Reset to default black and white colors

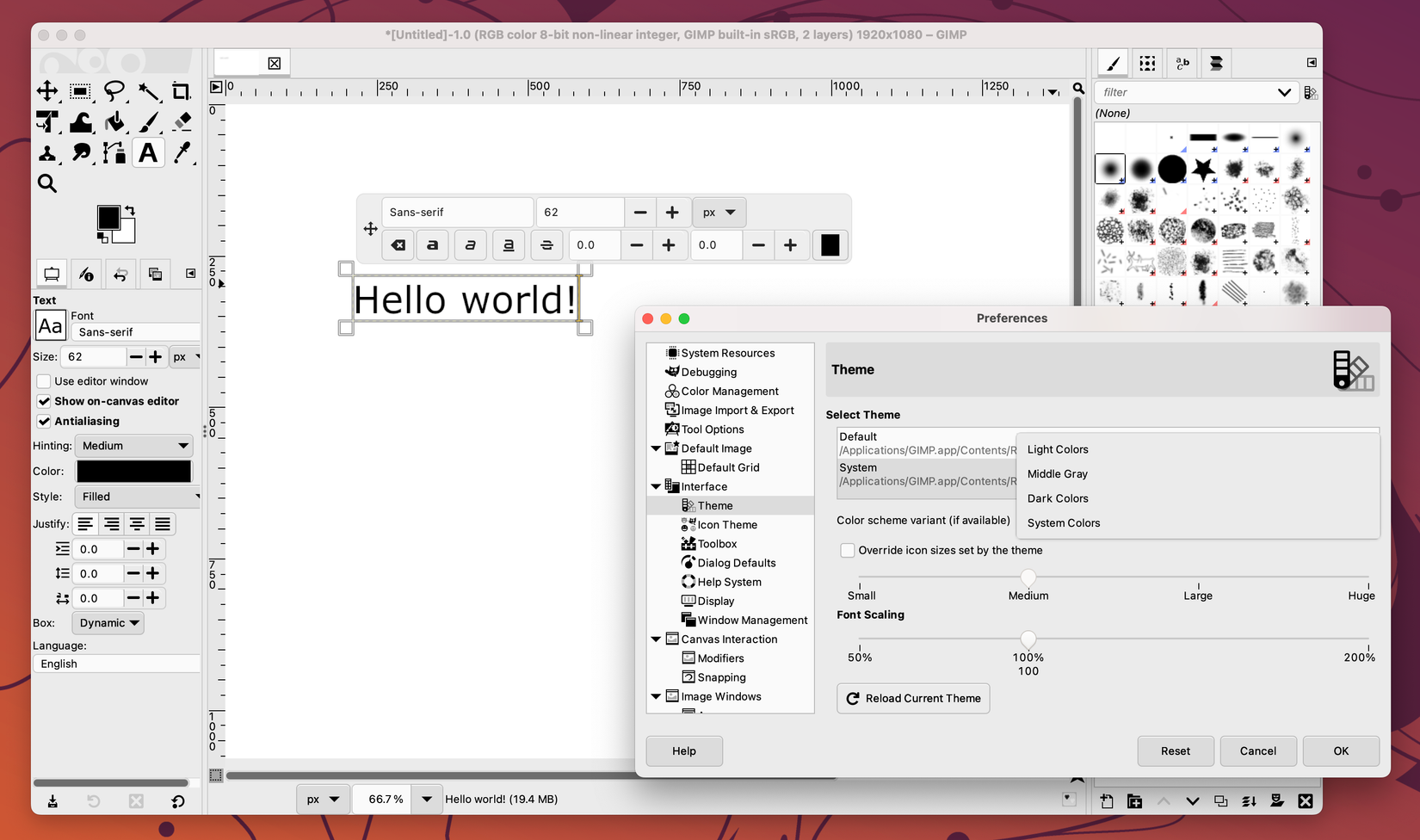click(102, 237)
